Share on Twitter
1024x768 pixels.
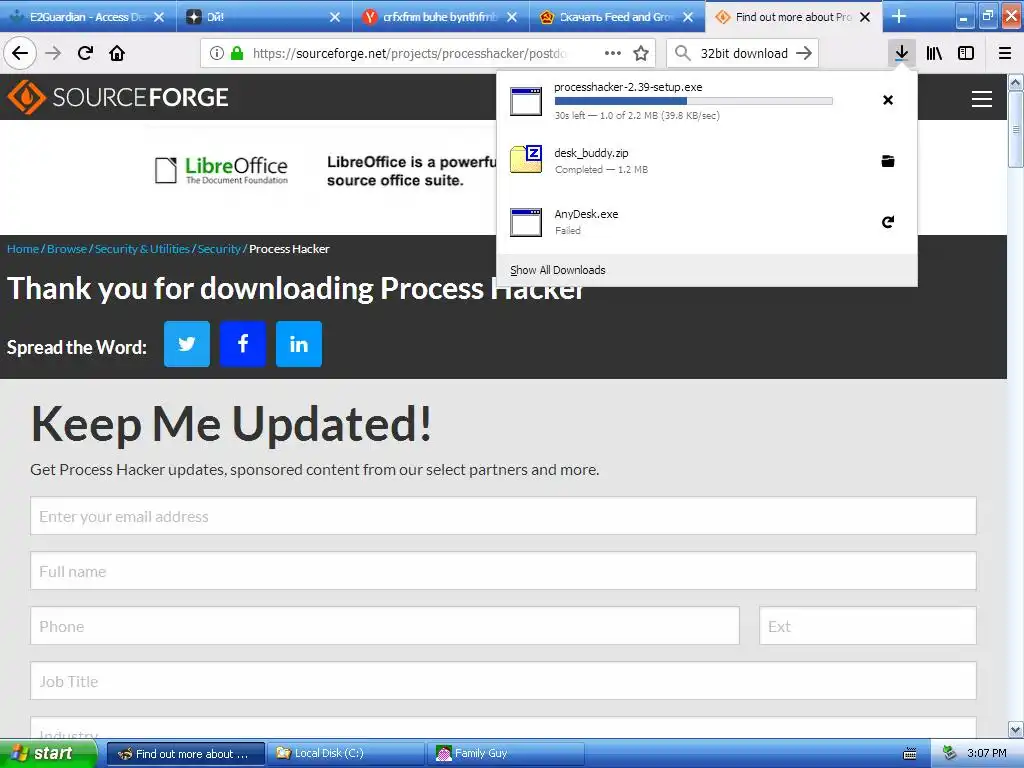click(187, 344)
